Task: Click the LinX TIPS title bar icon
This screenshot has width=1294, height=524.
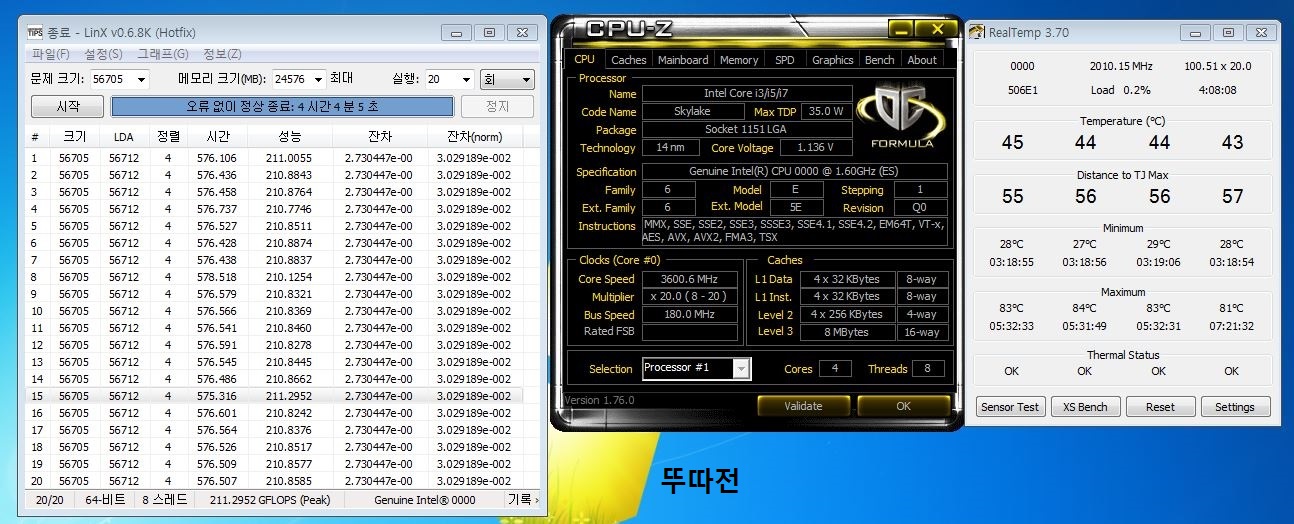Action: point(34,32)
